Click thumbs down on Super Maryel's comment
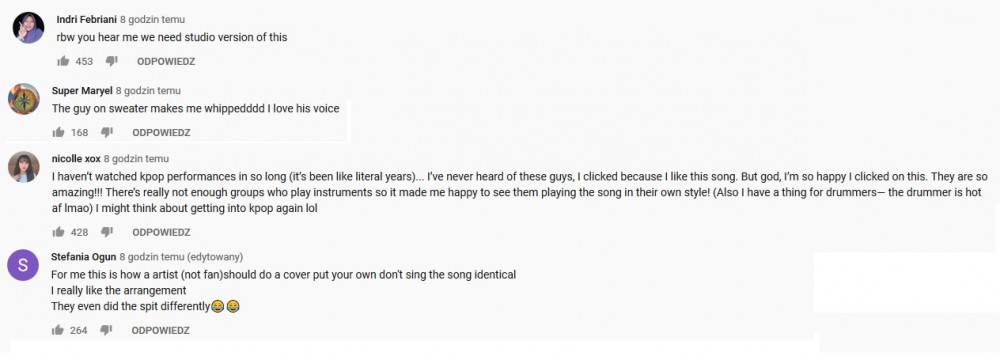Screen dimensions: 1000x360 (107, 132)
